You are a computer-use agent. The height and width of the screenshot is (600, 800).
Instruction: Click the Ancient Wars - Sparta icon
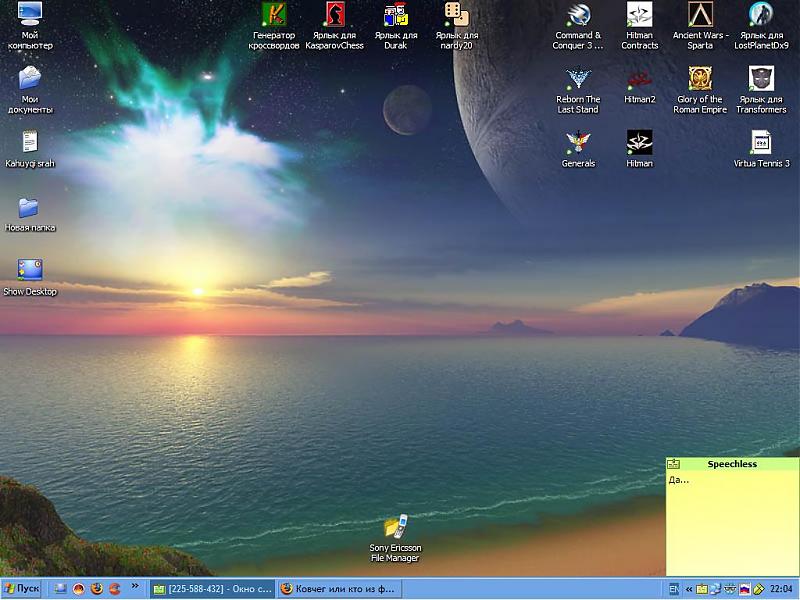(700, 15)
